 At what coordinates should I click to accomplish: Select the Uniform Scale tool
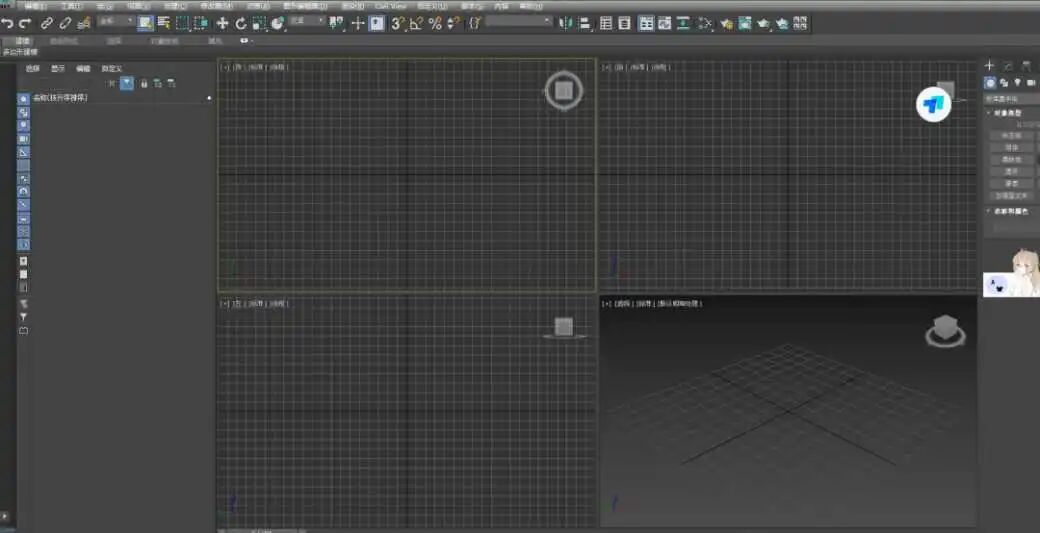(x=259, y=24)
